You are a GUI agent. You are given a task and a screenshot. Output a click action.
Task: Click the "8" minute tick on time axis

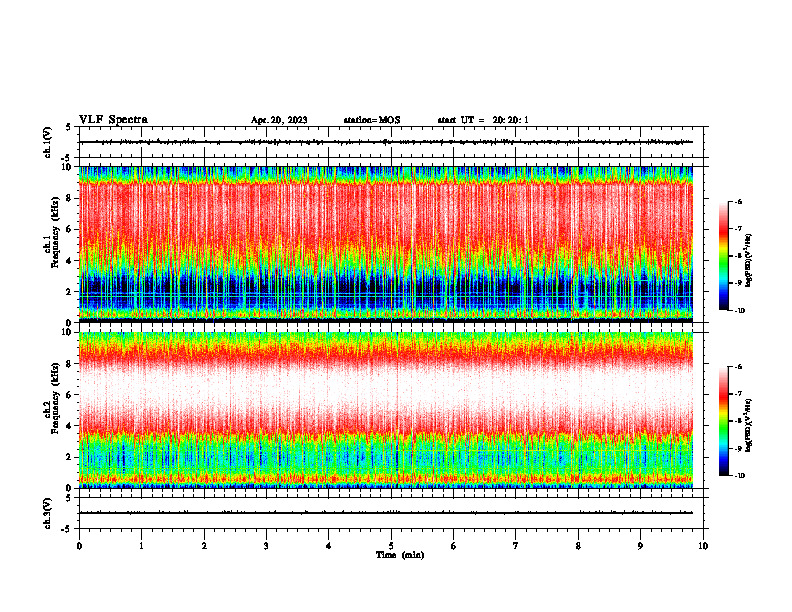point(578,546)
